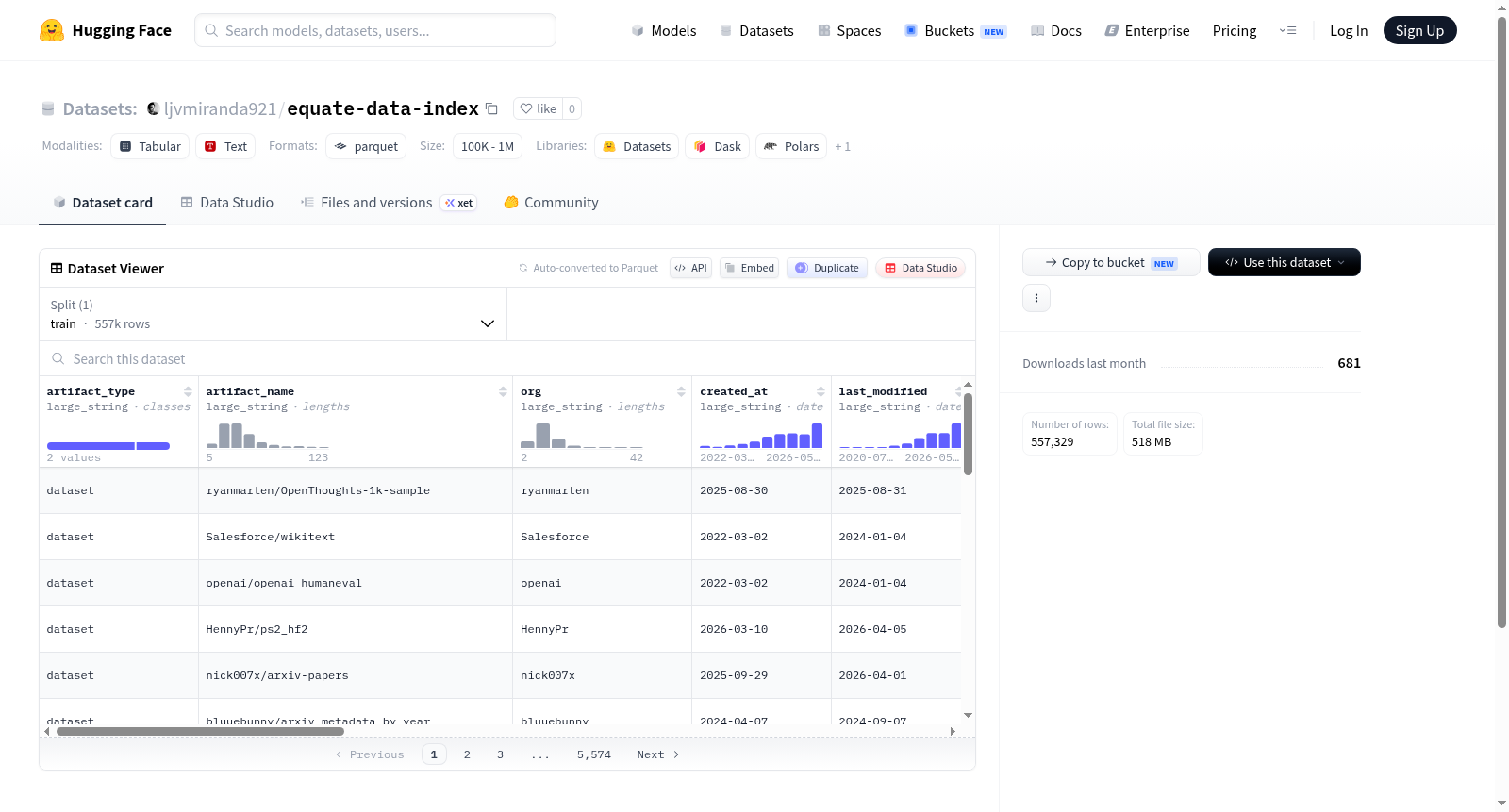The height and width of the screenshot is (812, 1509).
Task: Open the three-dot more options button
Action: 1036,298
